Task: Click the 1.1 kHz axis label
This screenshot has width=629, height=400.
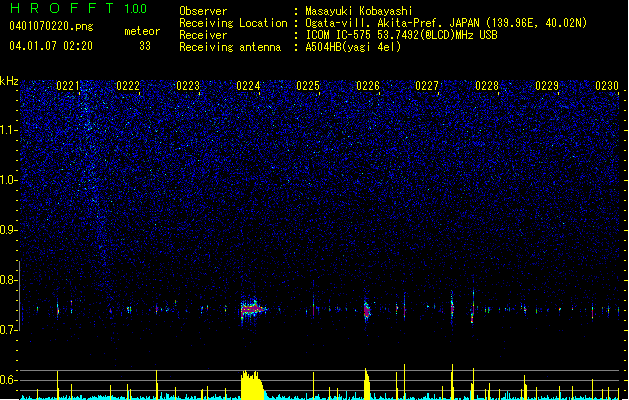Action: (9, 130)
